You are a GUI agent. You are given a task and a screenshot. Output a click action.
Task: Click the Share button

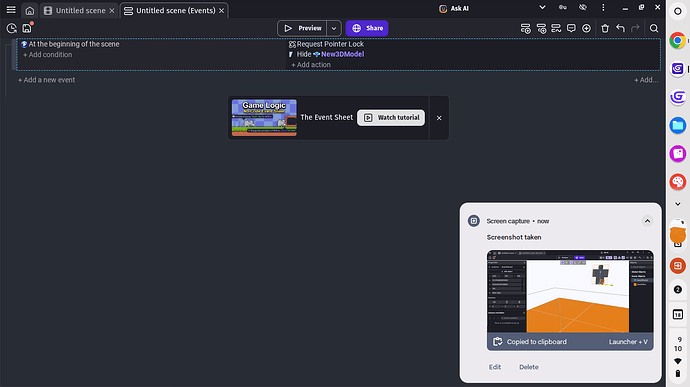pyautogui.click(x=367, y=28)
